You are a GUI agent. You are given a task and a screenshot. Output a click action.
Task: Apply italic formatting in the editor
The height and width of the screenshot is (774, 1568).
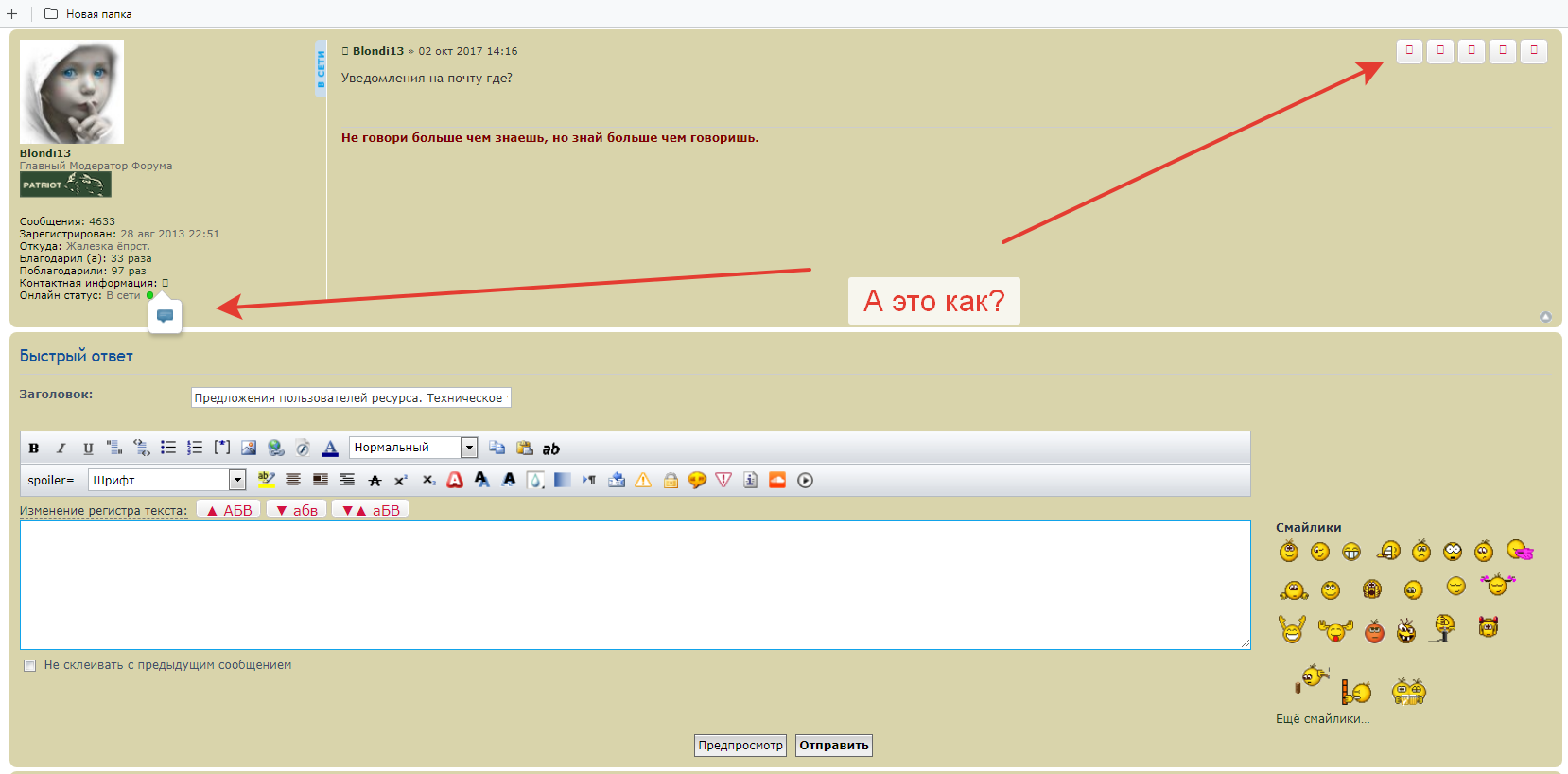[x=61, y=449]
